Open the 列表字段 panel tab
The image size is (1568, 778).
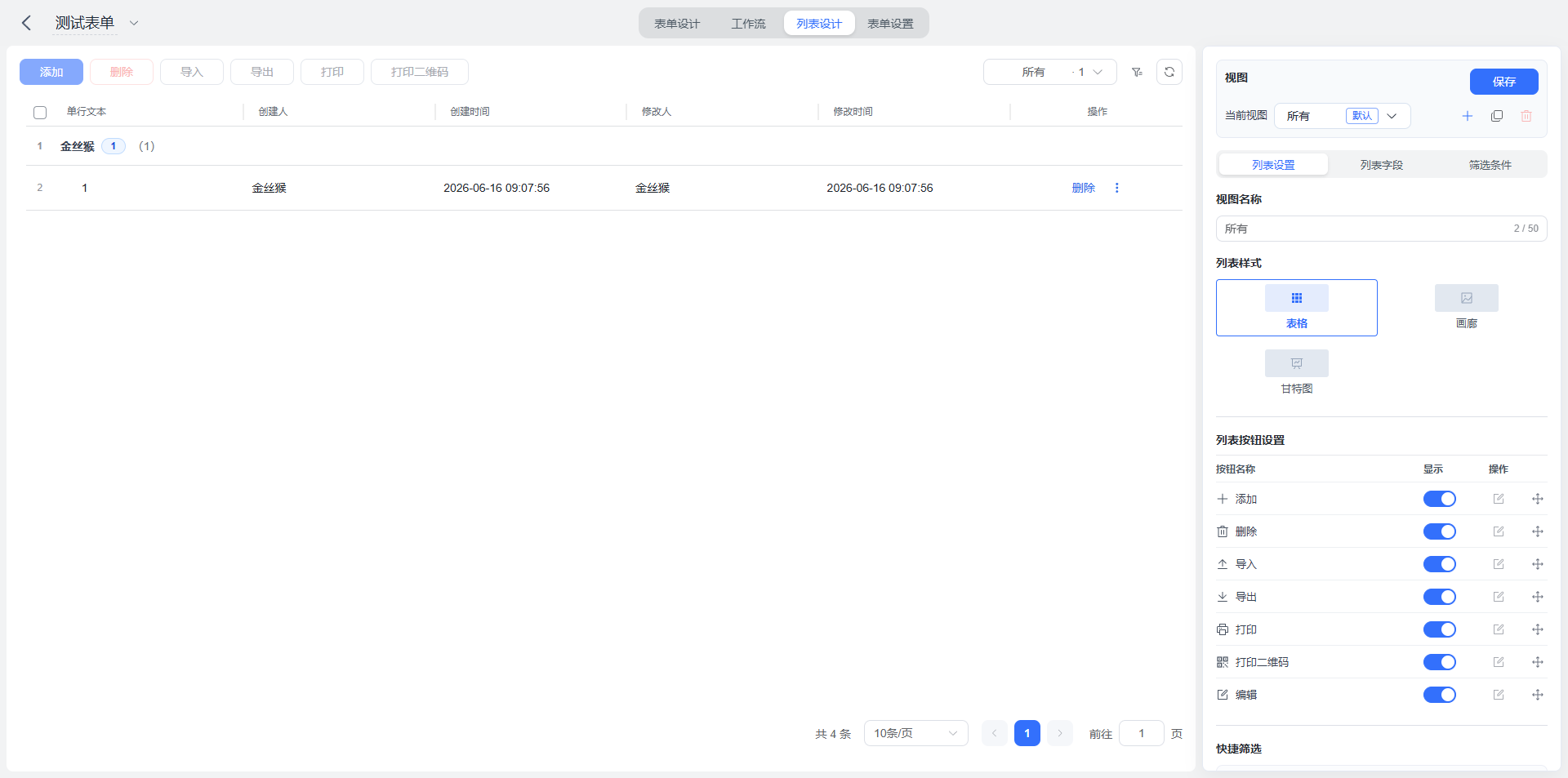click(1382, 165)
